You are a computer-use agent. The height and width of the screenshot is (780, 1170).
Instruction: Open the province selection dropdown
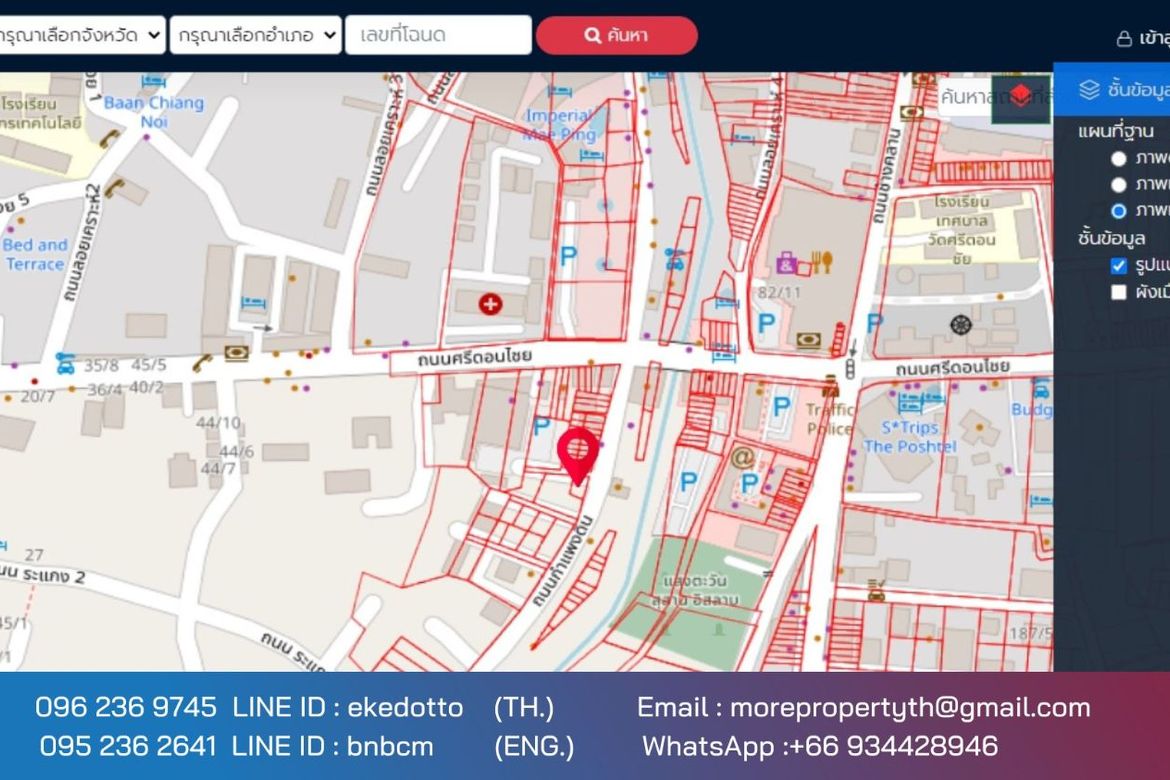point(81,35)
